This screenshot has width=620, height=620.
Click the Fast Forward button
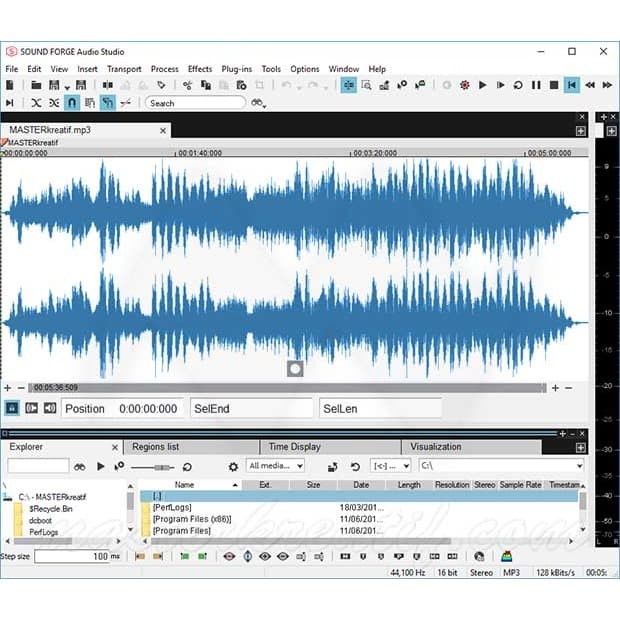tap(607, 85)
